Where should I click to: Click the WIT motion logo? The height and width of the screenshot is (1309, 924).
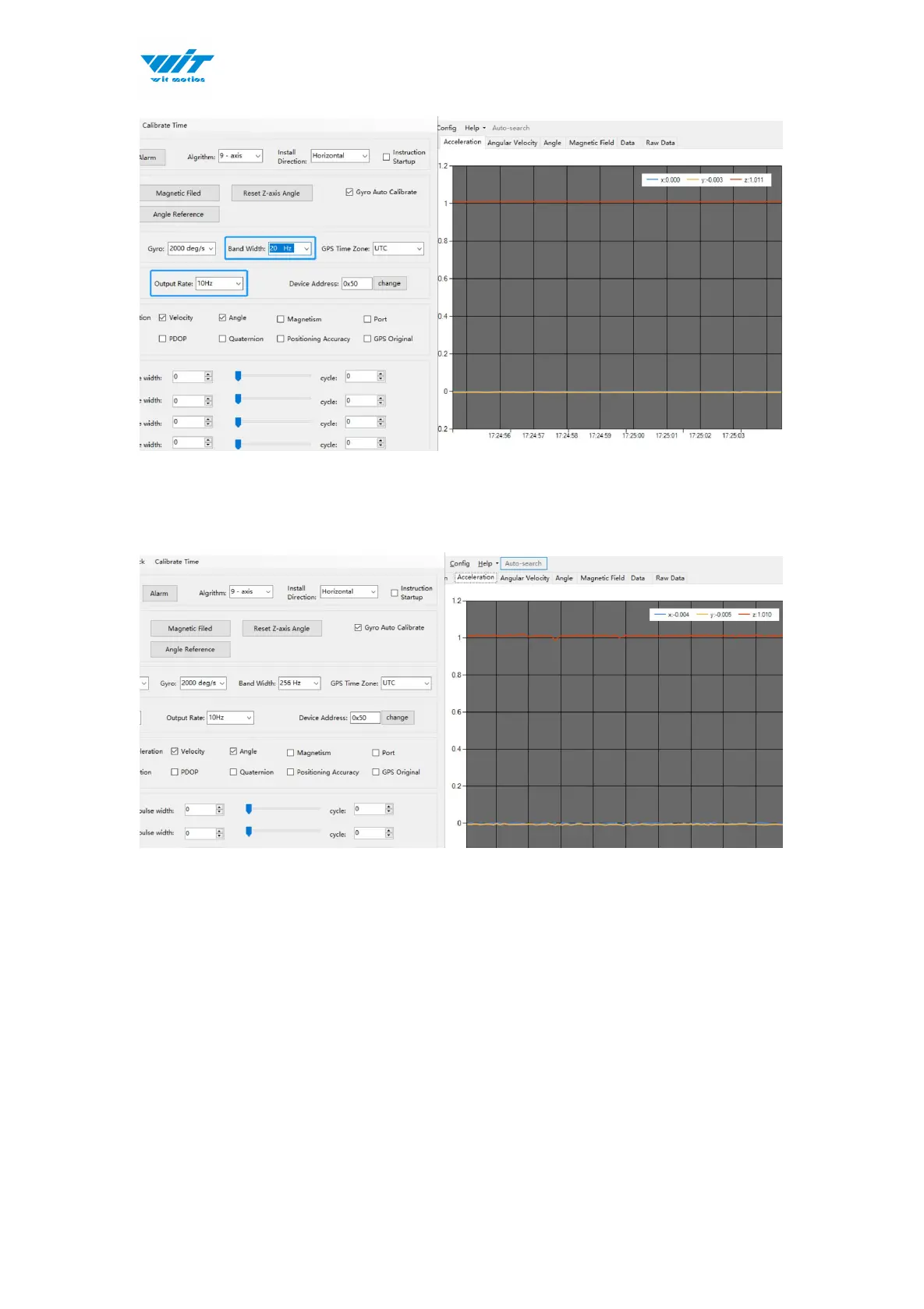click(x=177, y=66)
